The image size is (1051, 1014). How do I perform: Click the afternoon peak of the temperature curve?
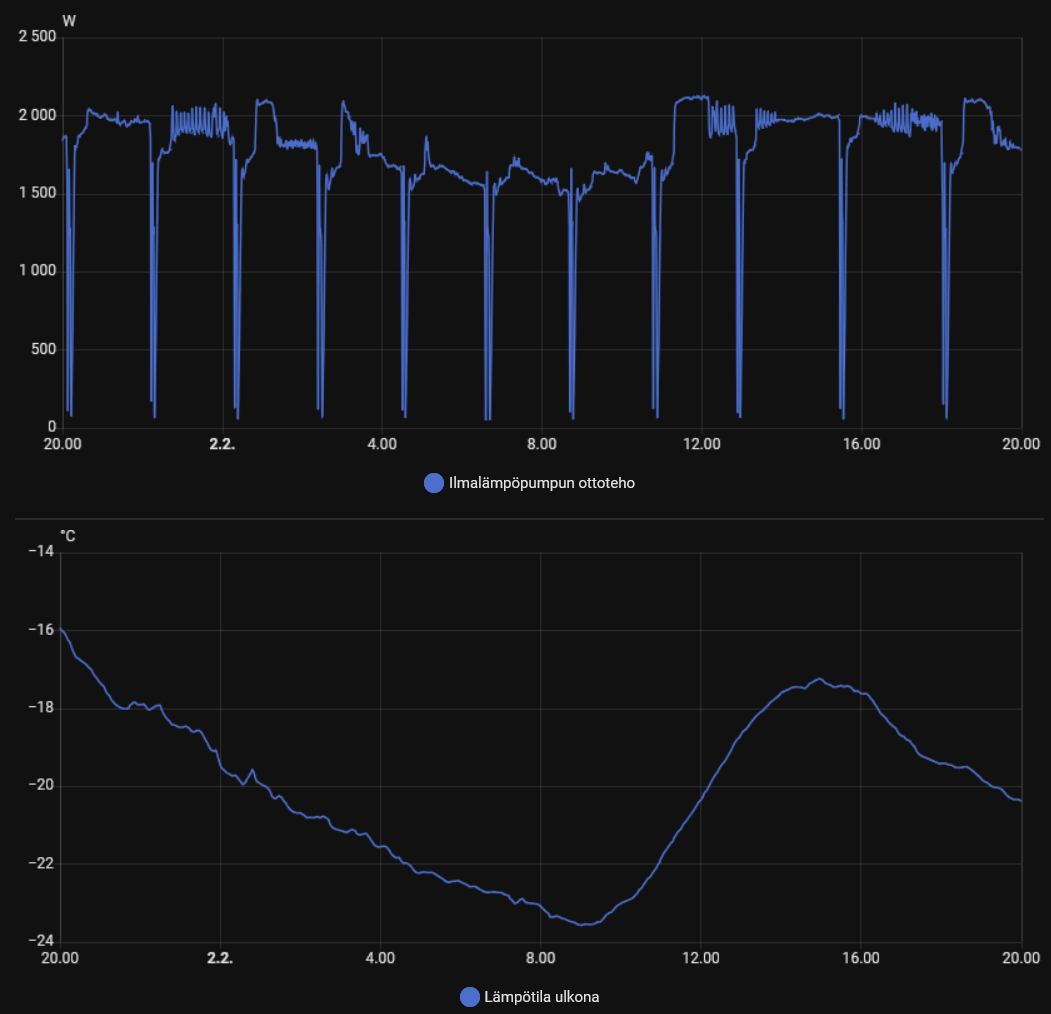tap(819, 679)
